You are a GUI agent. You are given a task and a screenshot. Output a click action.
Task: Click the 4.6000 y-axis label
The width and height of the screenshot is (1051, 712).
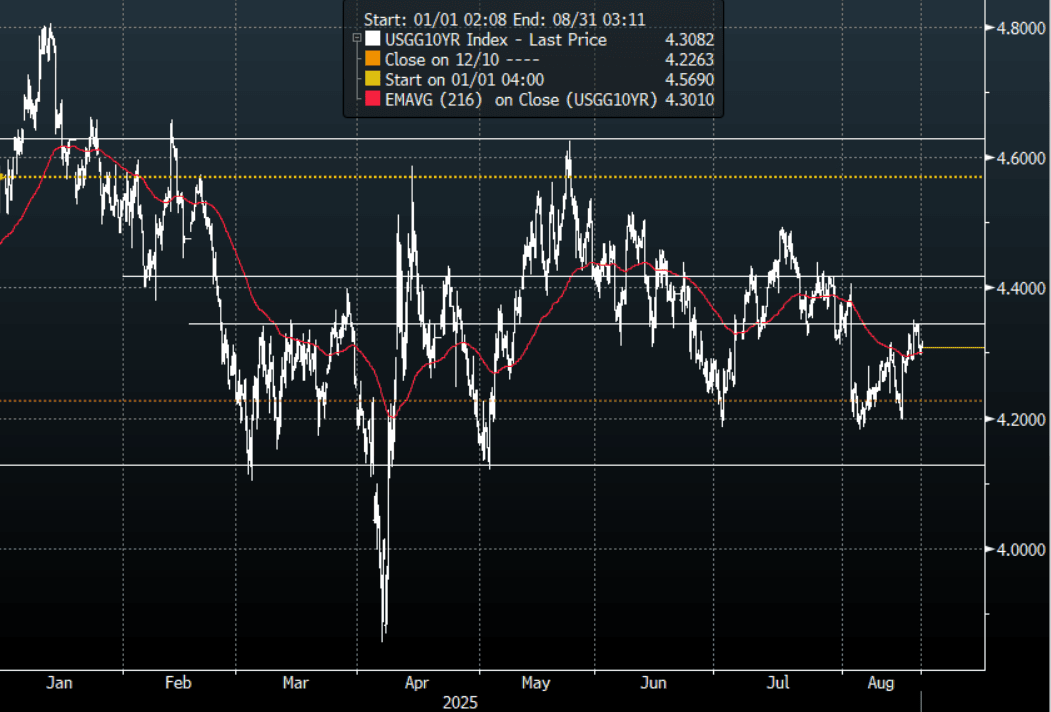point(1021,158)
